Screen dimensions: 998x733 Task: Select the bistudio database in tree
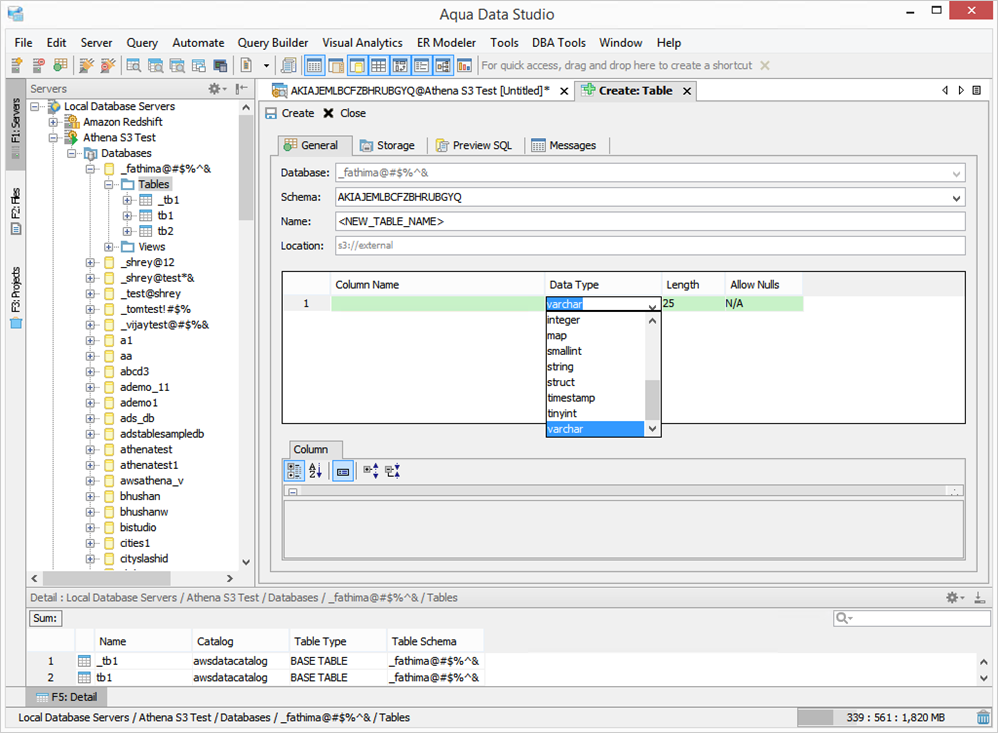(138, 527)
